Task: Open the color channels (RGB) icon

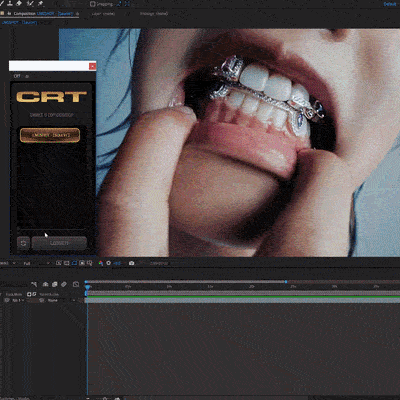Action: point(101,263)
